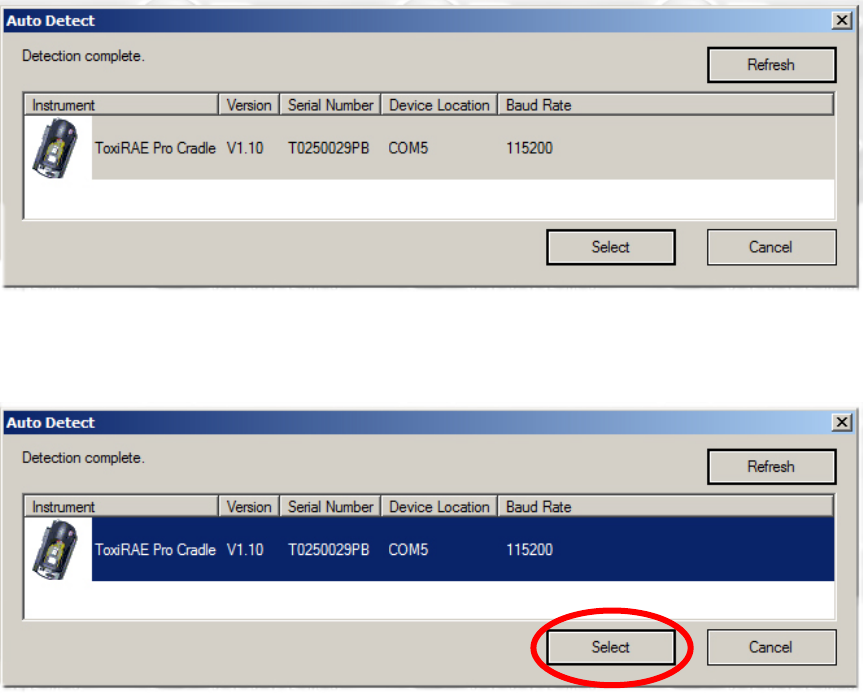863x693 pixels.
Task: Sort by Version column in lower dialog
Action: [x=249, y=506]
